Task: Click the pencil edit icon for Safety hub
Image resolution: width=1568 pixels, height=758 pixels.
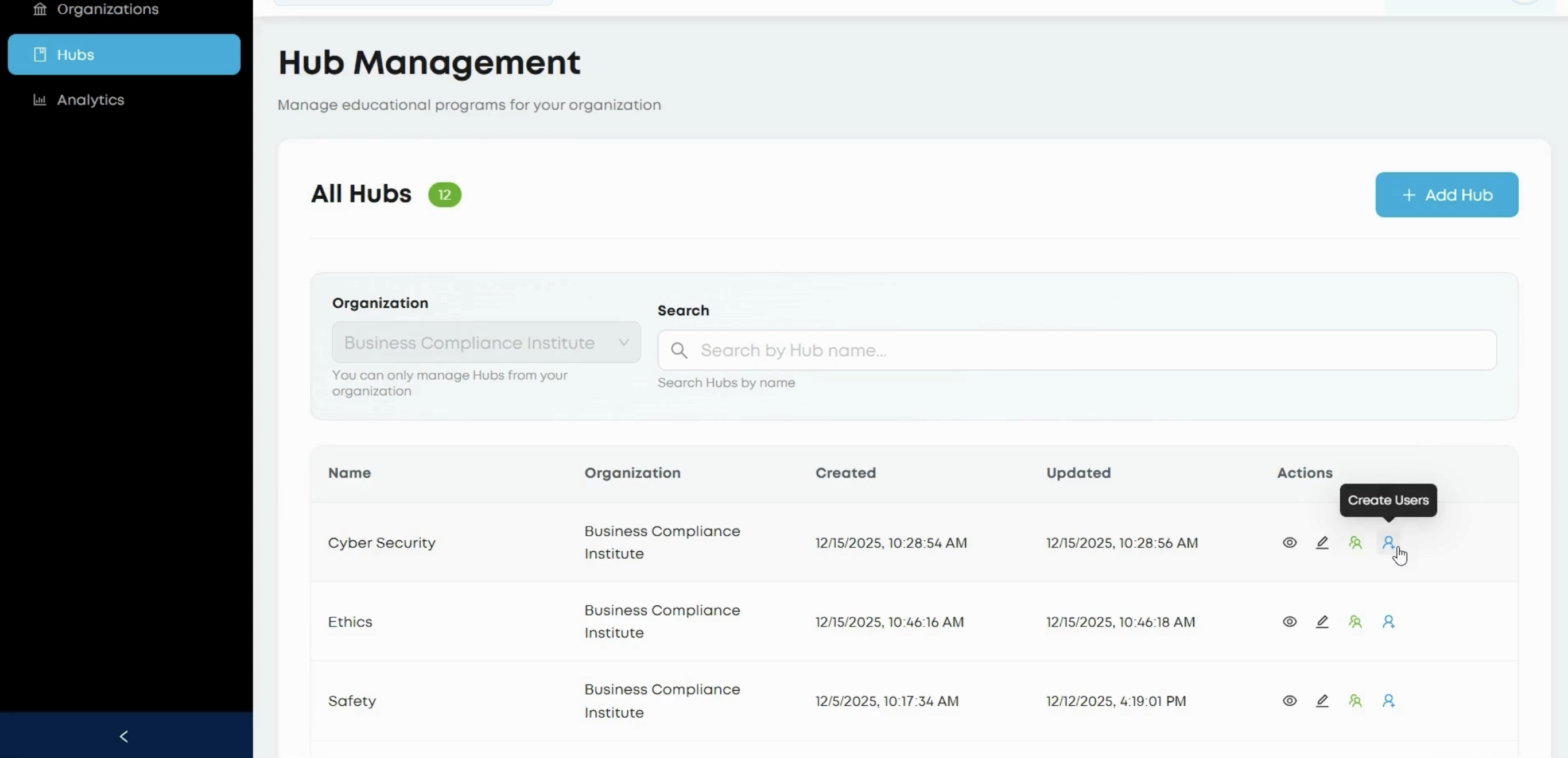Action: pos(1322,701)
